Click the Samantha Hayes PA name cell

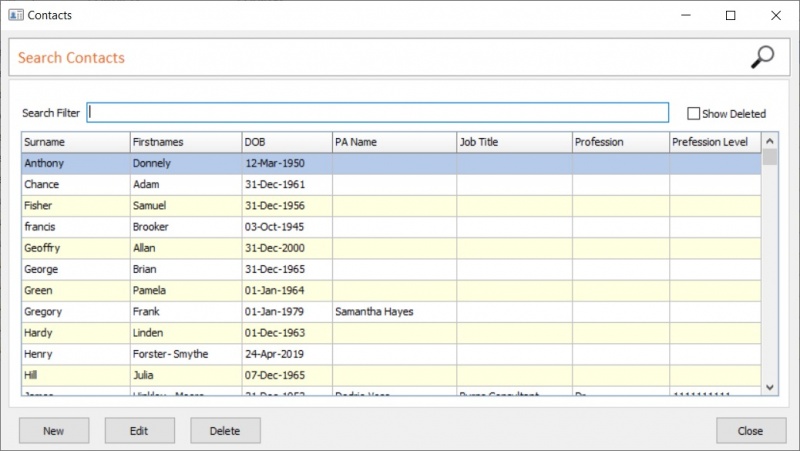(x=394, y=312)
